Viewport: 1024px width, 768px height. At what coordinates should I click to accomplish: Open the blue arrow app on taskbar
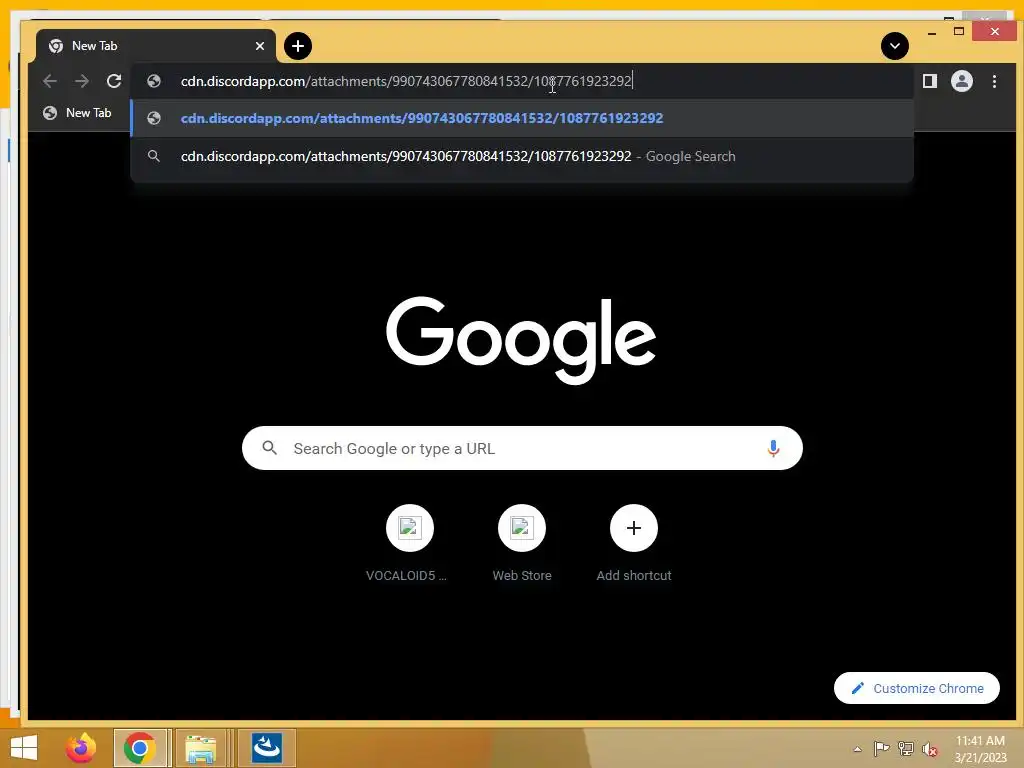point(266,748)
